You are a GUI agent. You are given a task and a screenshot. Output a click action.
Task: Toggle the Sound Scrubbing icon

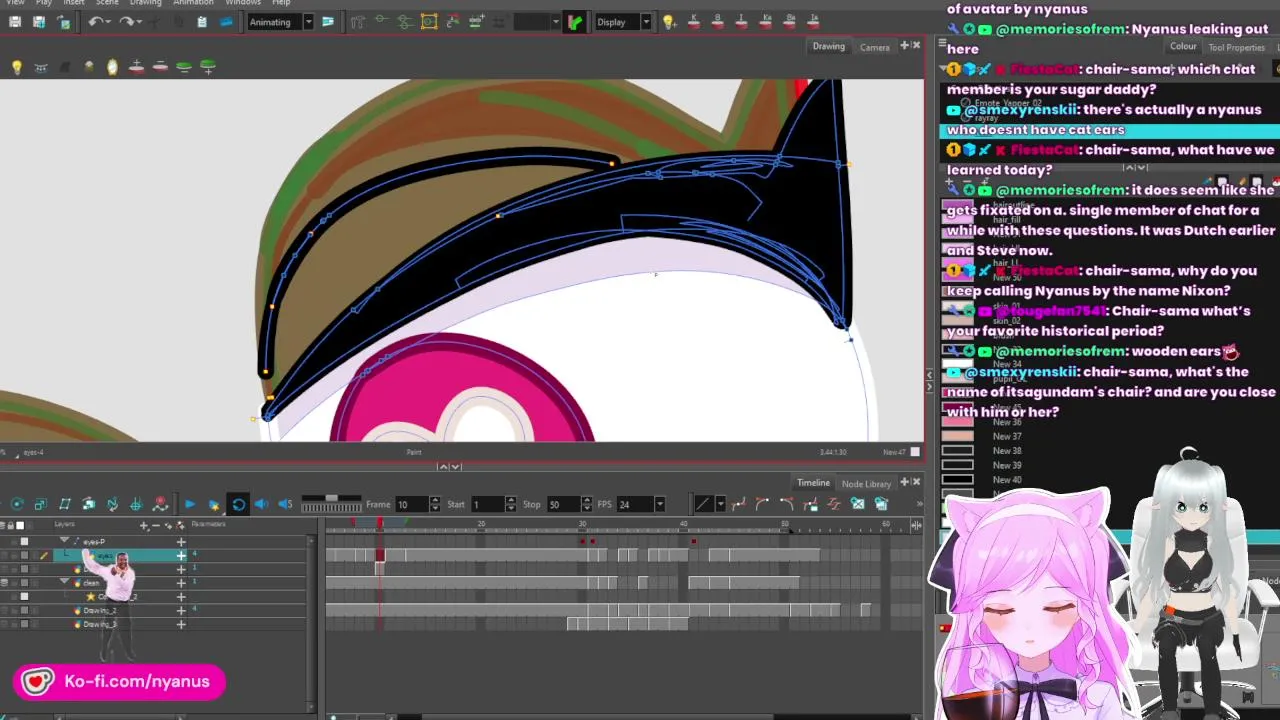coord(285,504)
